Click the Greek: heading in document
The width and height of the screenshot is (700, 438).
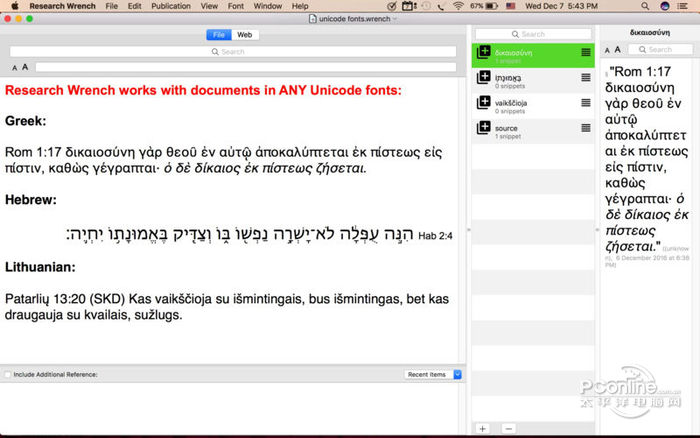coord(25,121)
